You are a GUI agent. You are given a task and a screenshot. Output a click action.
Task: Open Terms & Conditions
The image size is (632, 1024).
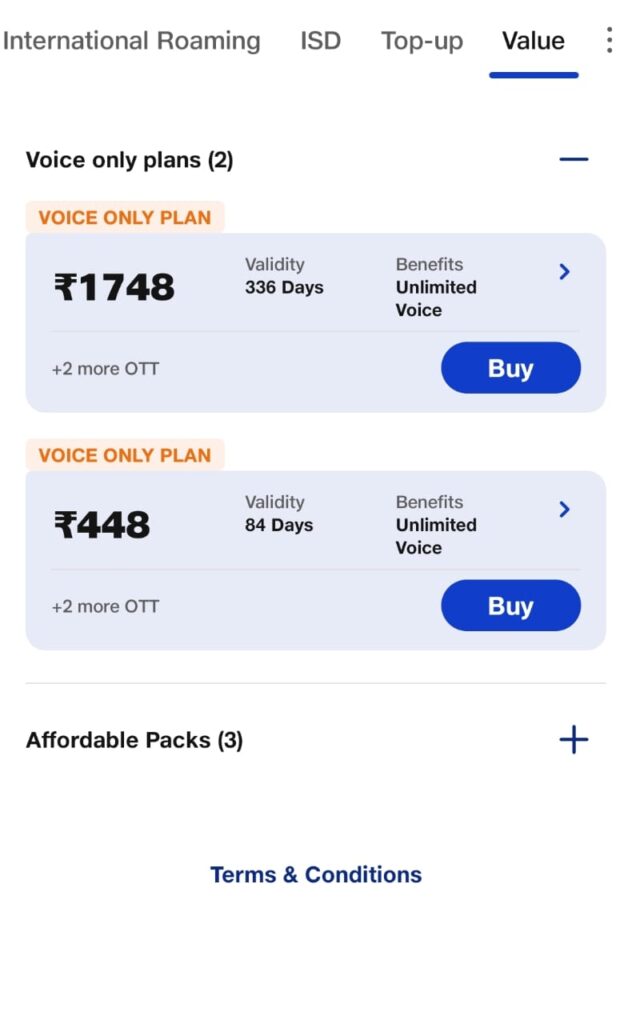(x=315, y=874)
